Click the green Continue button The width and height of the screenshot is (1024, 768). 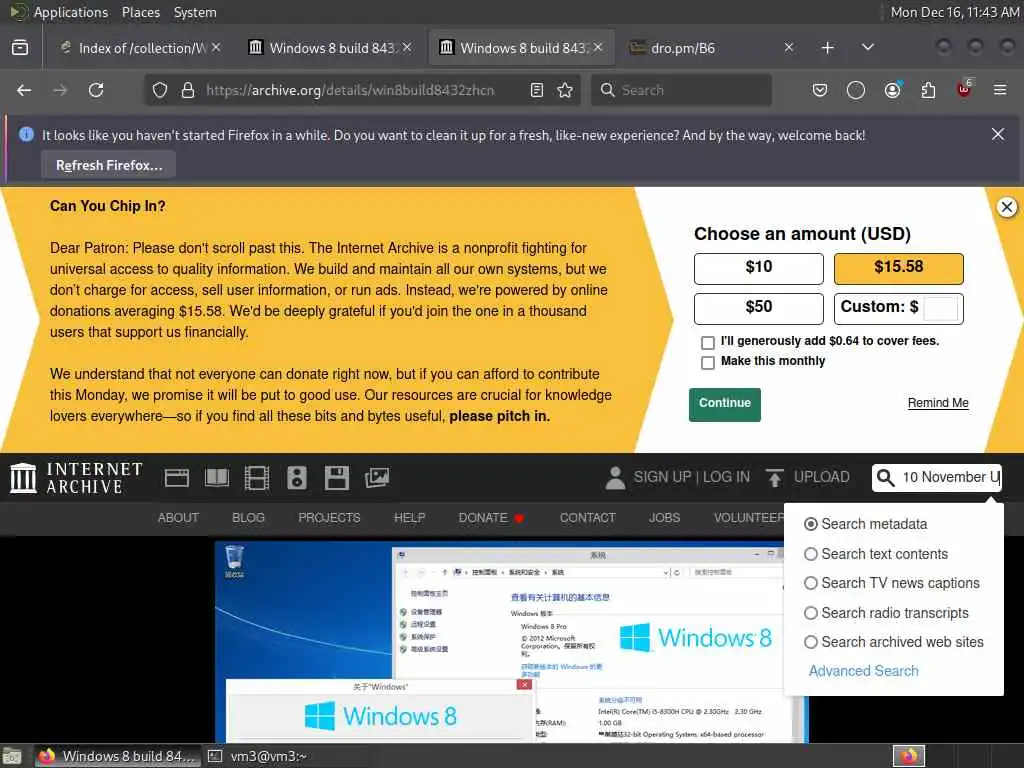pos(725,404)
